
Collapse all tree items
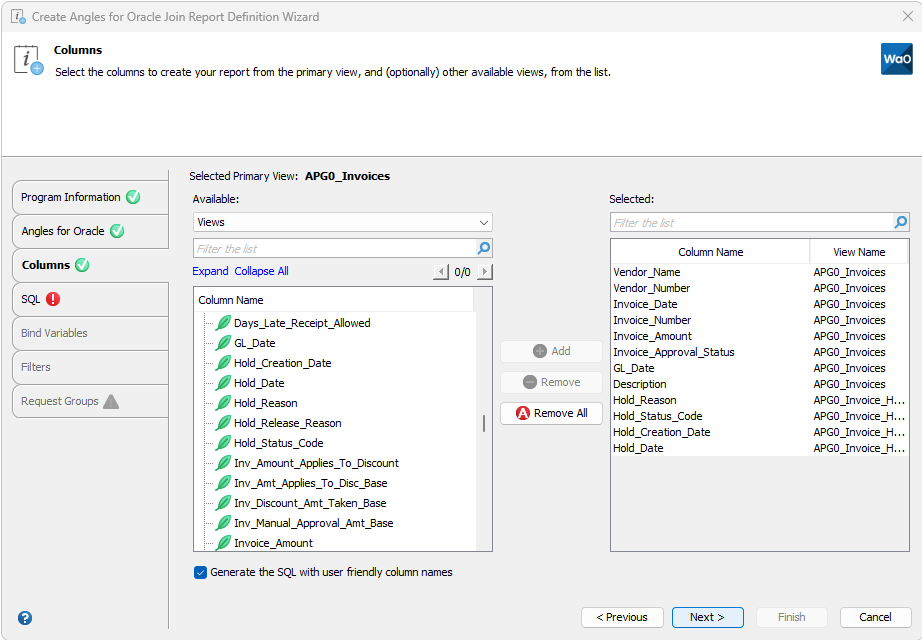pyautogui.click(x=261, y=271)
